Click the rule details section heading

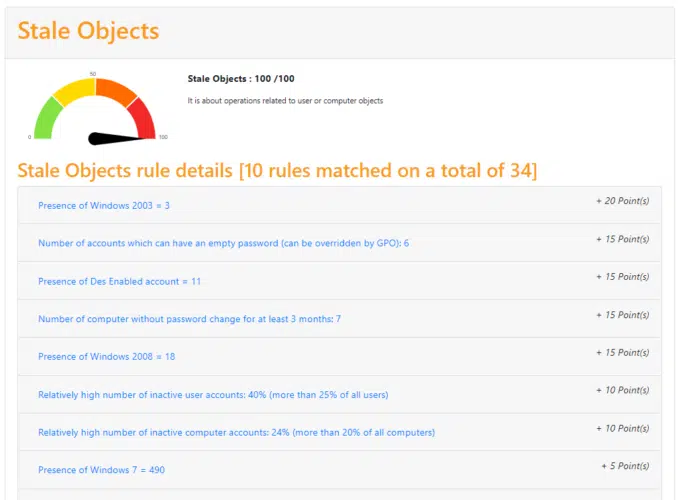[x=277, y=170]
